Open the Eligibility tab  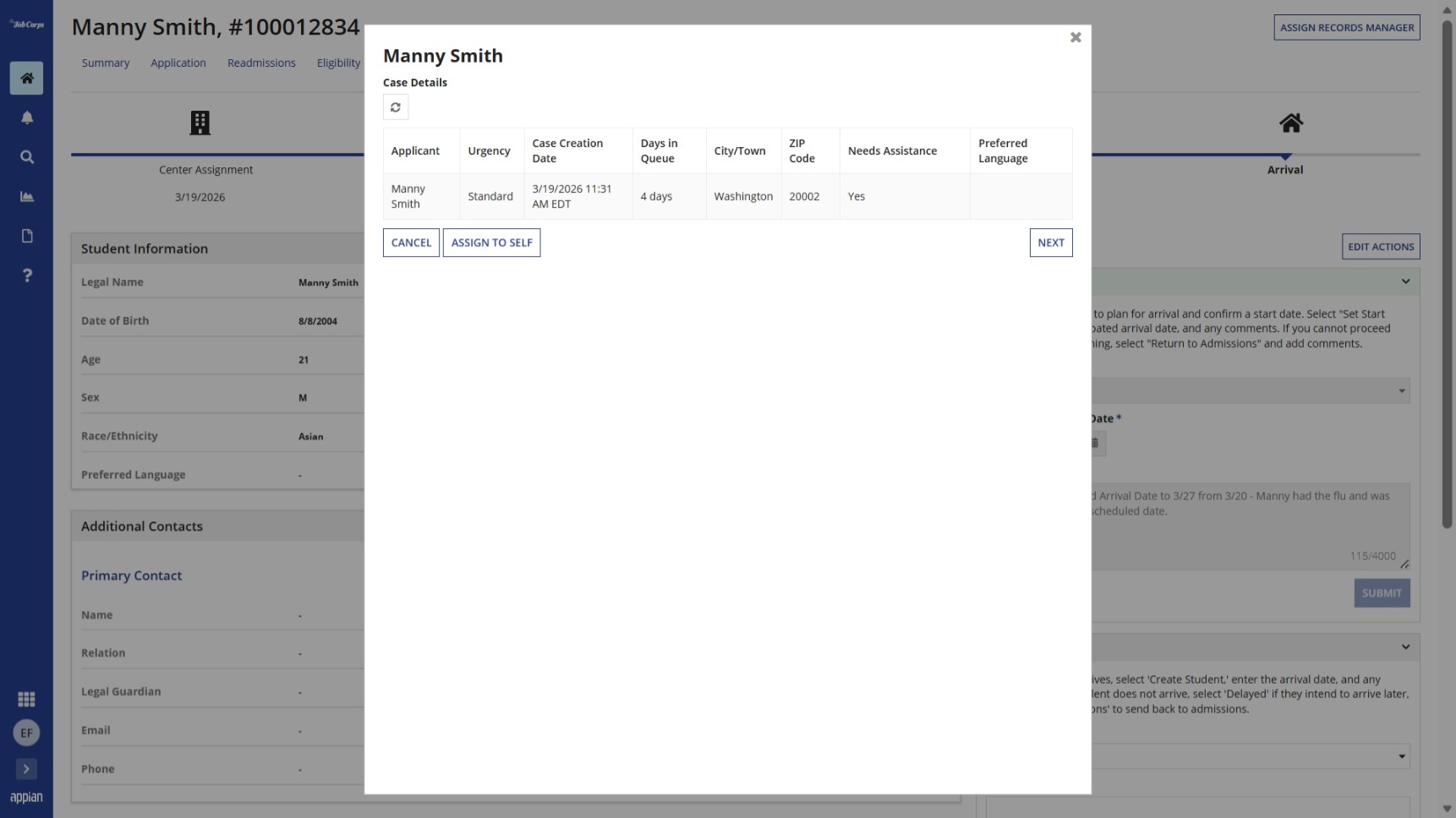(x=339, y=63)
